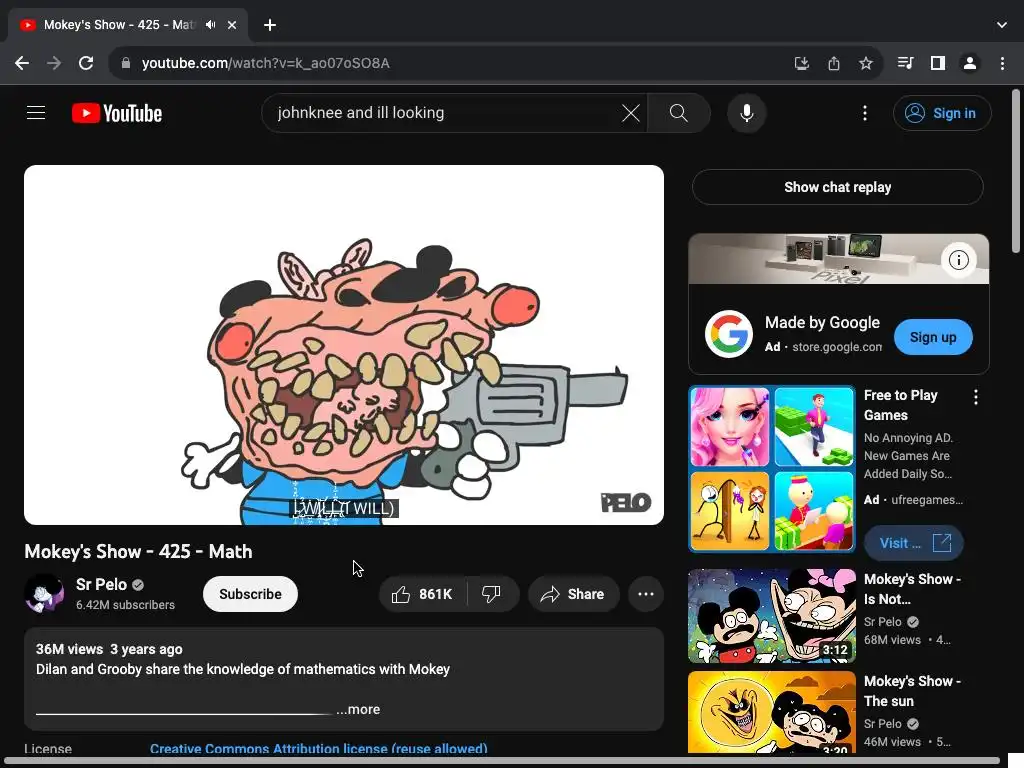1024x768 pixels.
Task: Go forward in browser history
Action: [x=54, y=63]
